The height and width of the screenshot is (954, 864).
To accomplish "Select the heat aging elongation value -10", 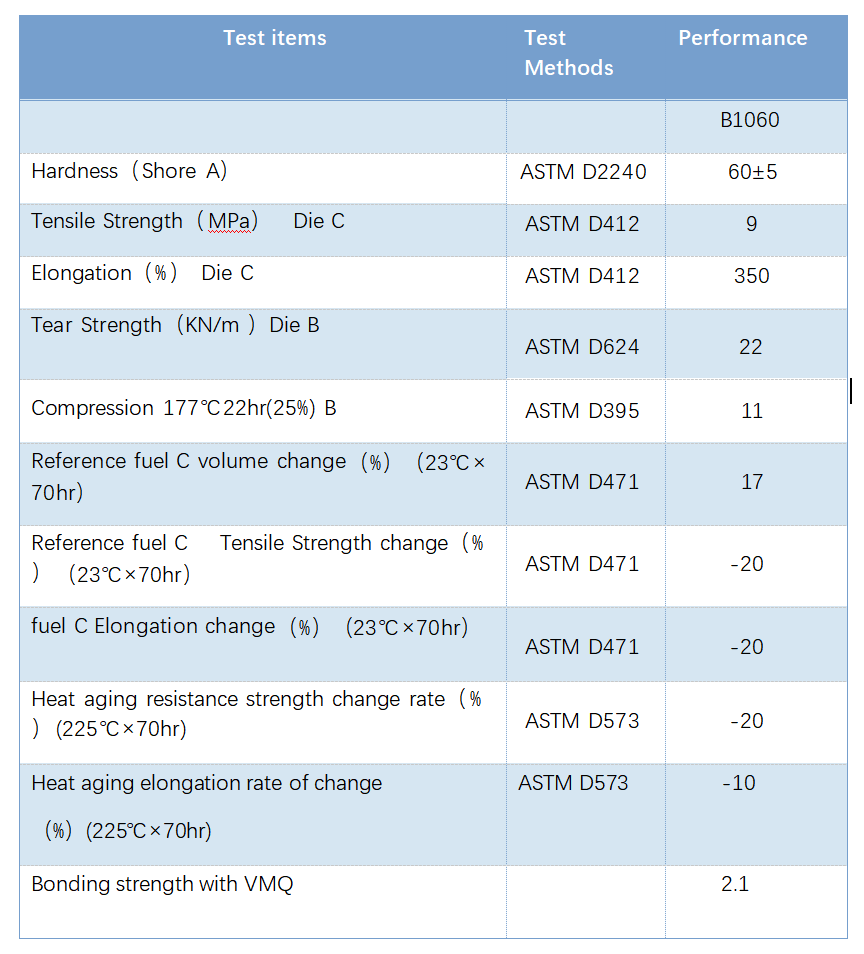I will coord(739,783).
